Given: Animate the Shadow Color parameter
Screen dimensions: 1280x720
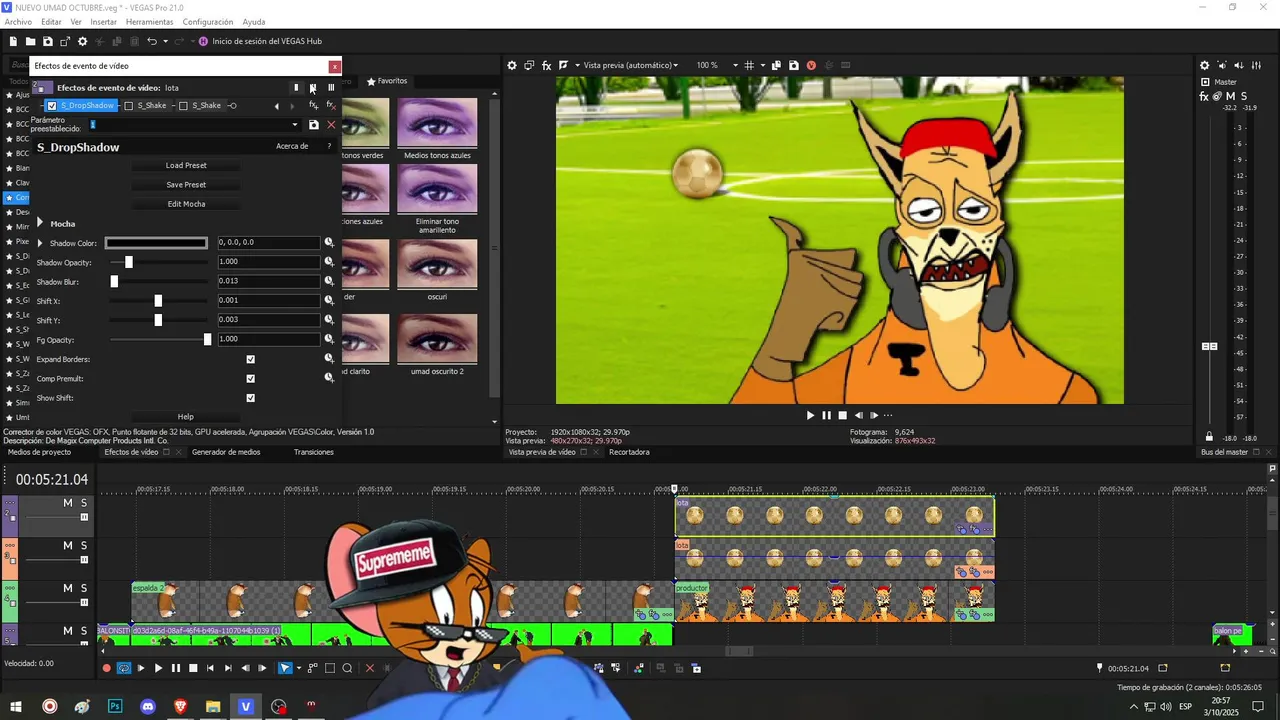Looking at the screenshot, I should (328, 243).
